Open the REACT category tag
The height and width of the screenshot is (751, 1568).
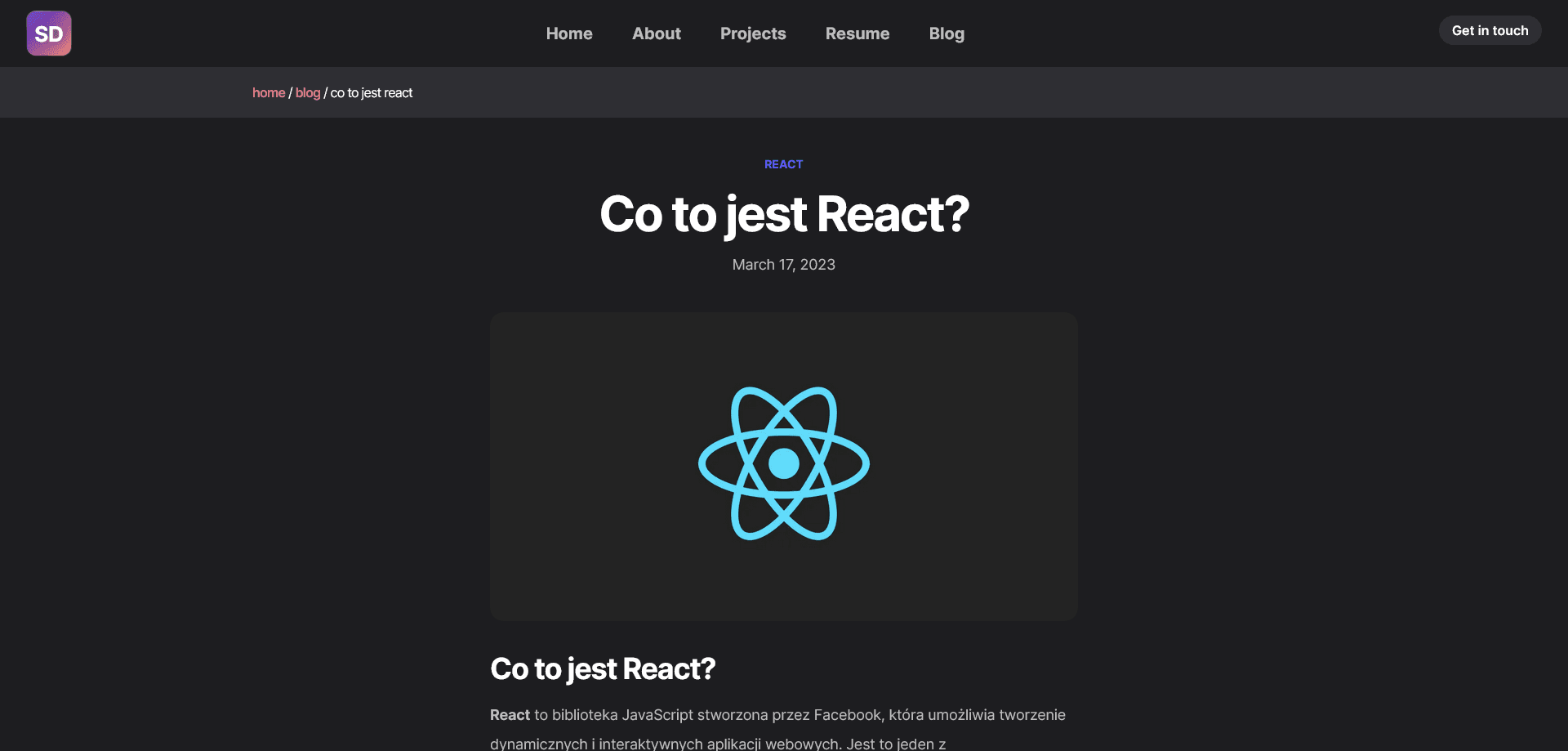tap(783, 164)
